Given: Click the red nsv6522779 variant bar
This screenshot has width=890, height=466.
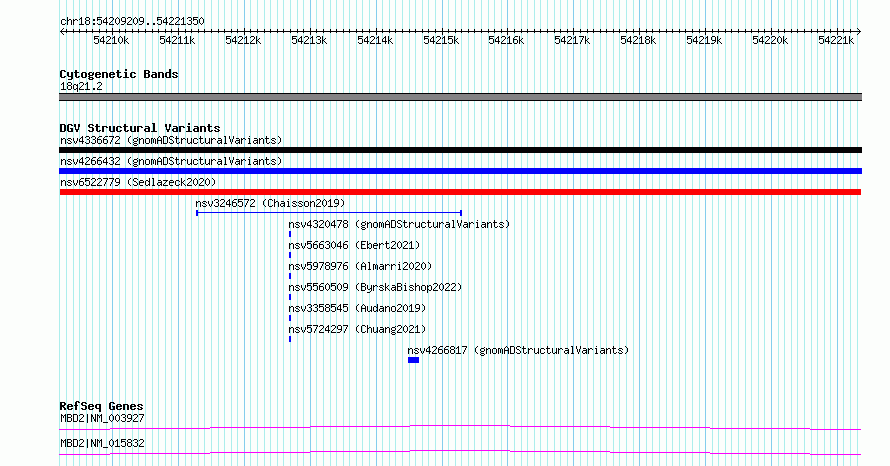Looking at the screenshot, I should pos(460,192).
